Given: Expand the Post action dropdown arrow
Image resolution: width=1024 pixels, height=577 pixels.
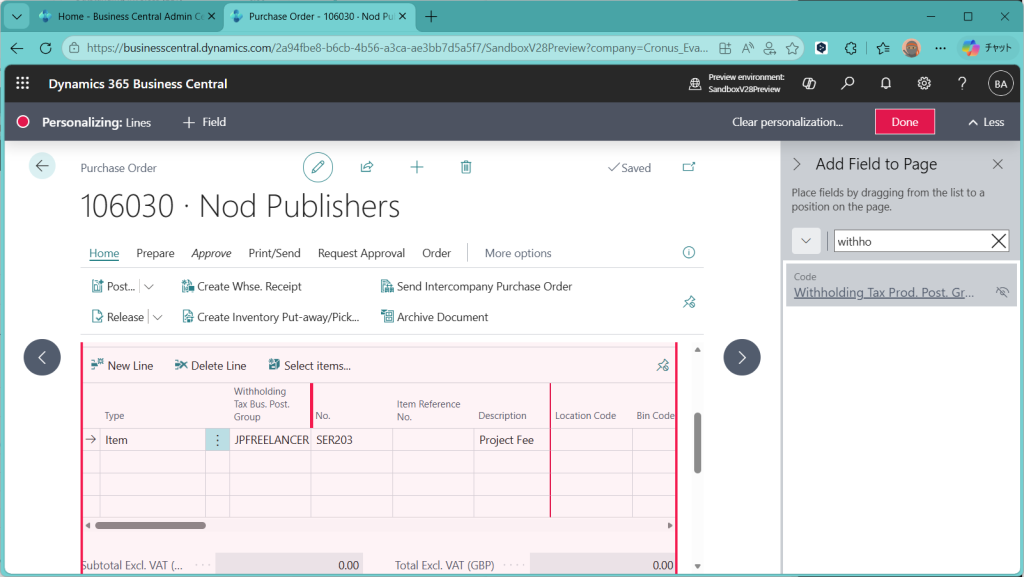Looking at the screenshot, I should (149, 286).
